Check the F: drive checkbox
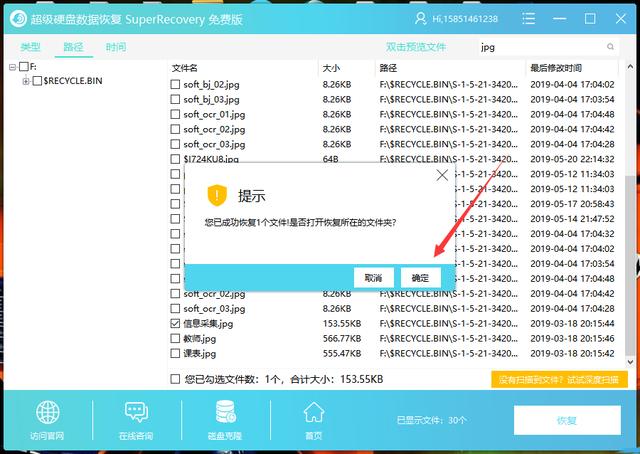Screen dimensions: 640x454 (x=24, y=67)
